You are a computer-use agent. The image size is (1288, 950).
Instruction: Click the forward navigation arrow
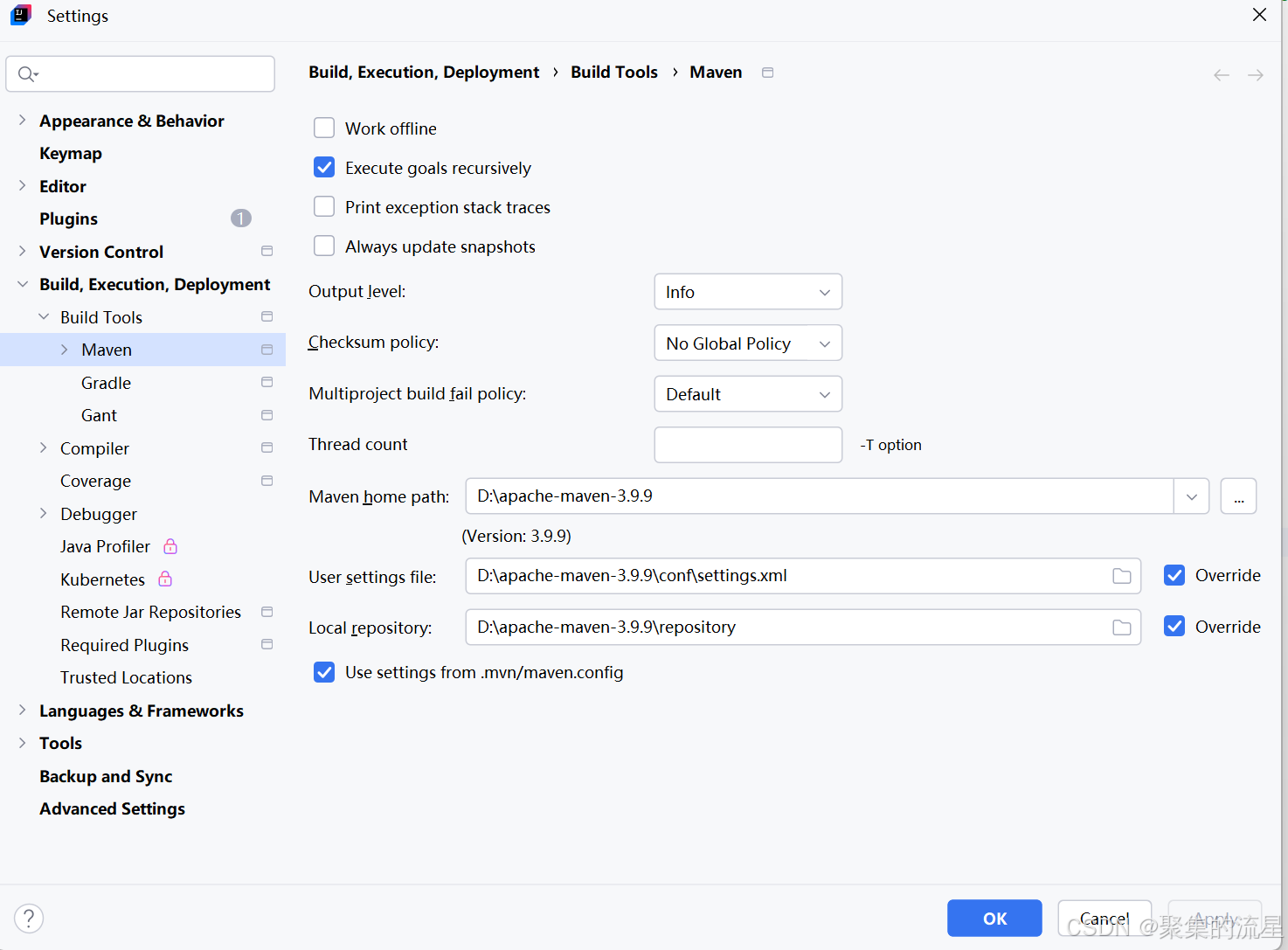(1256, 74)
